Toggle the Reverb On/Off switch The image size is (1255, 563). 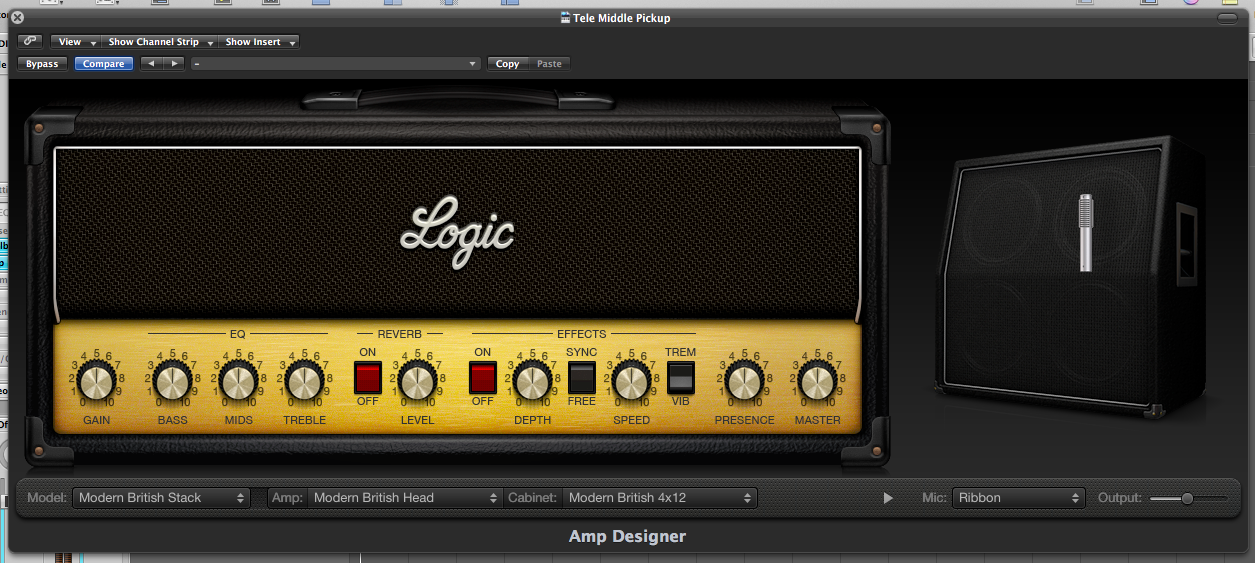click(368, 377)
